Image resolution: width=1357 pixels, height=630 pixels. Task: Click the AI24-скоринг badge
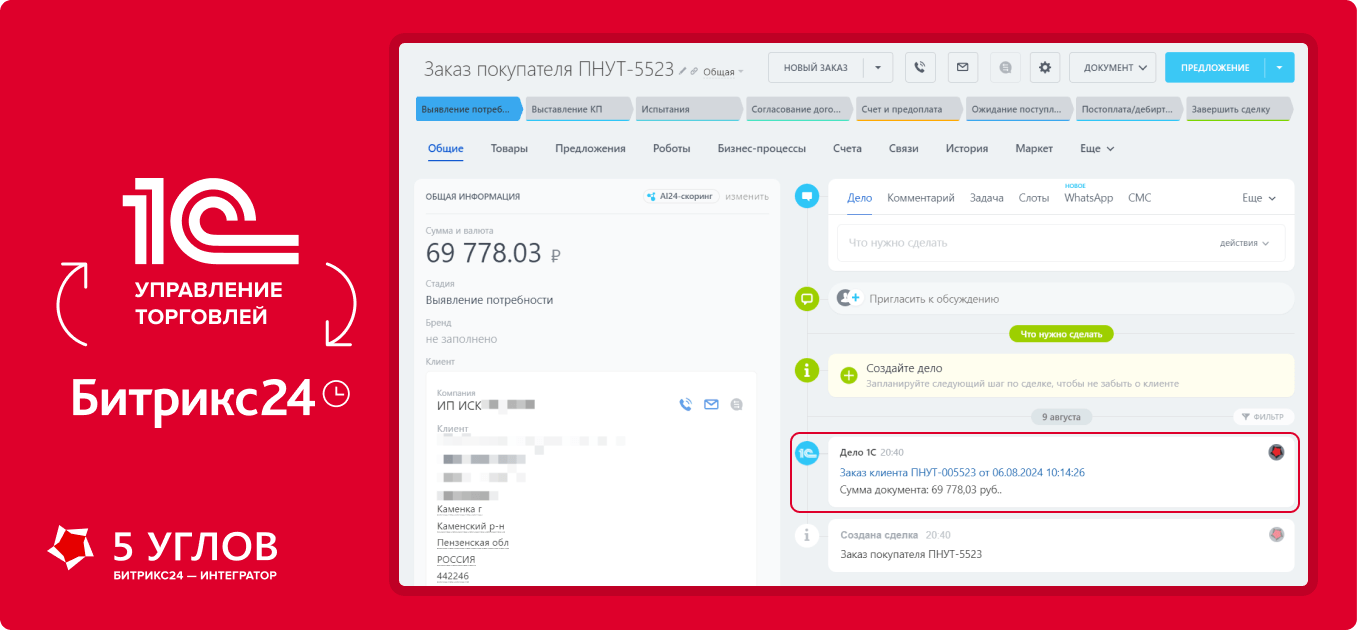[x=681, y=197]
